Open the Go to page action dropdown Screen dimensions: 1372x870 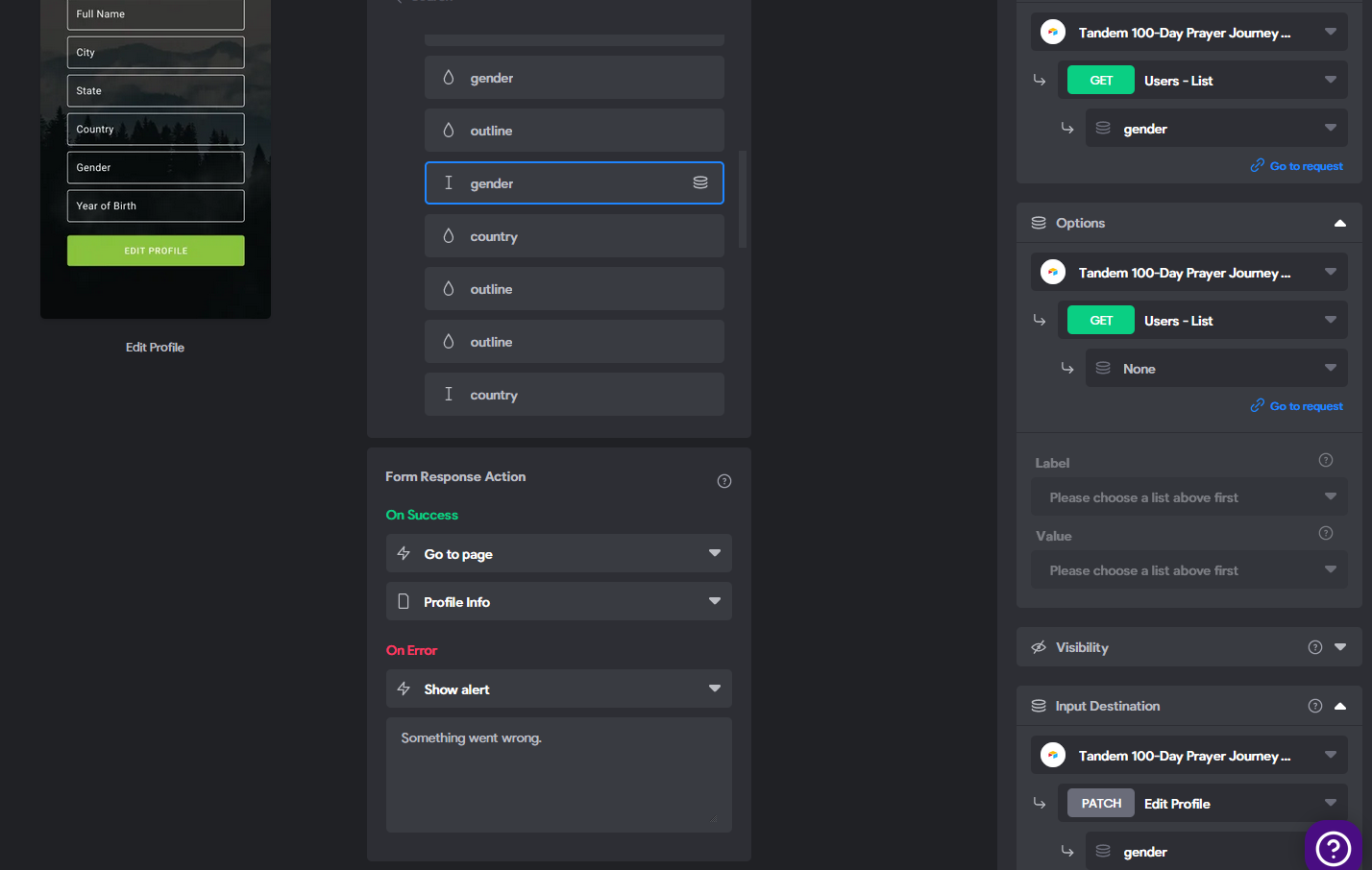coord(559,553)
